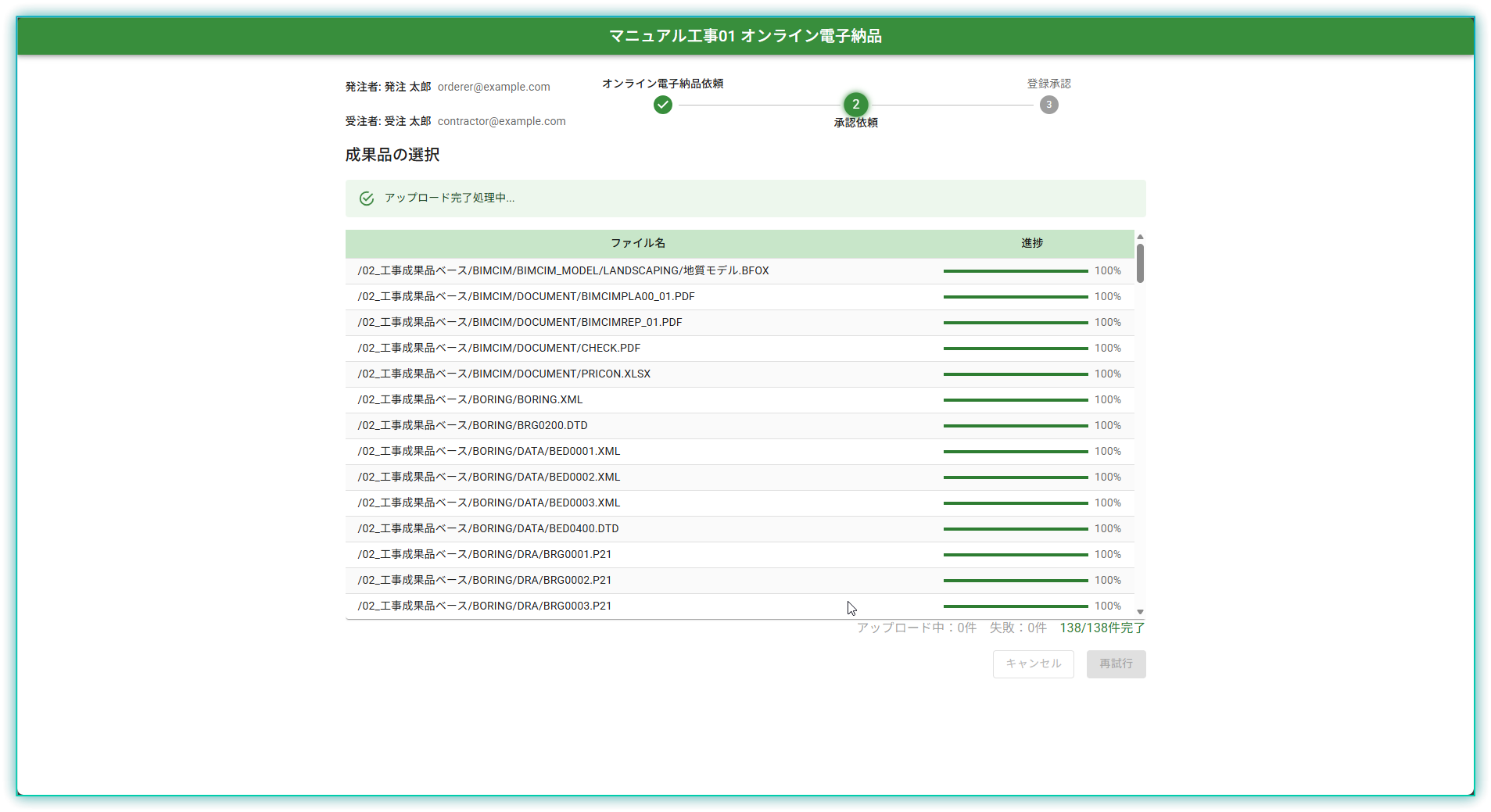The height and width of the screenshot is (812, 1491).
Task: Select the BIMCIMREP_01.PDF file name
Action: (x=520, y=323)
